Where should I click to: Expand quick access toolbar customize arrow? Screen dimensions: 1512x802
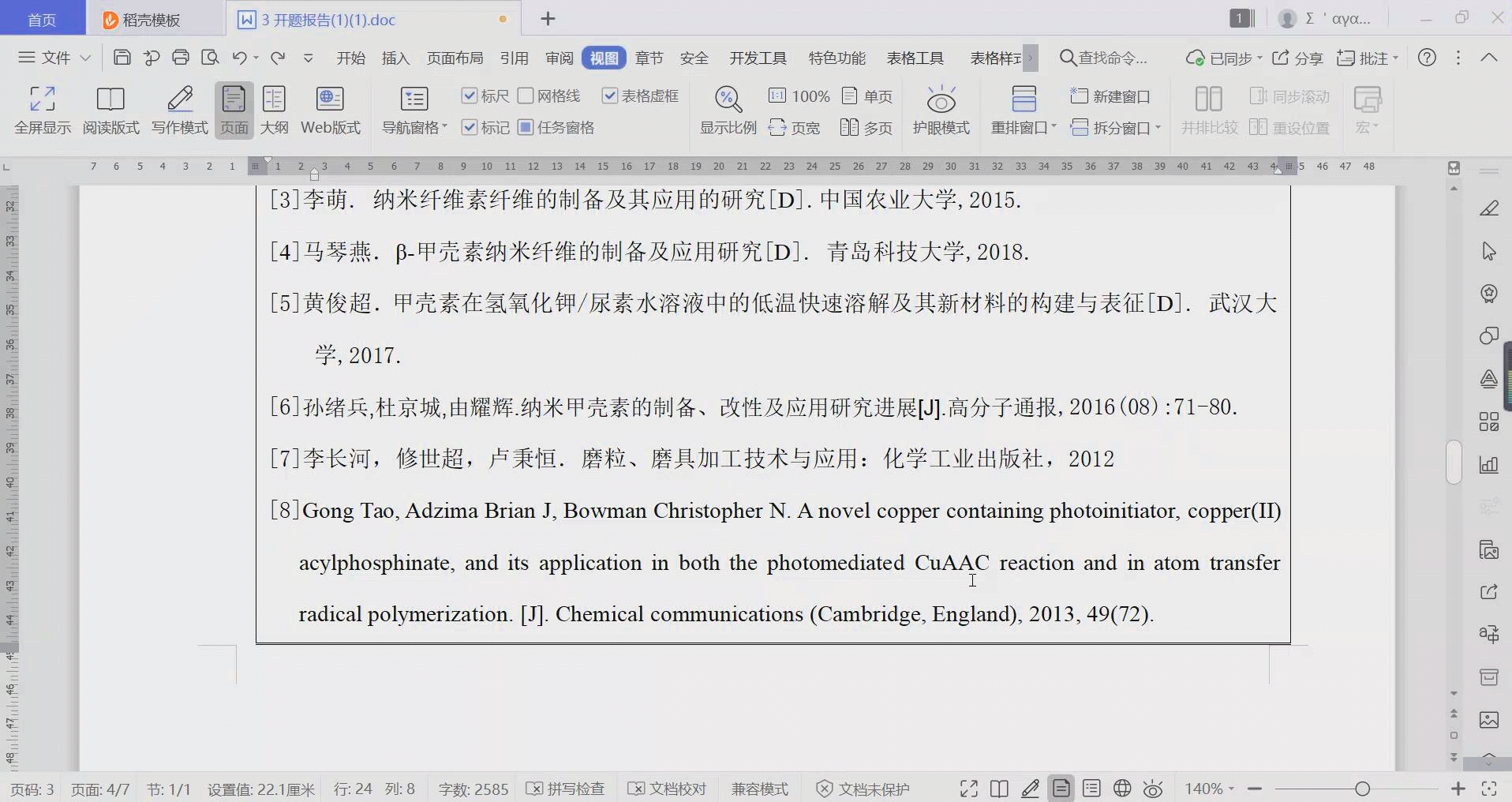click(309, 58)
